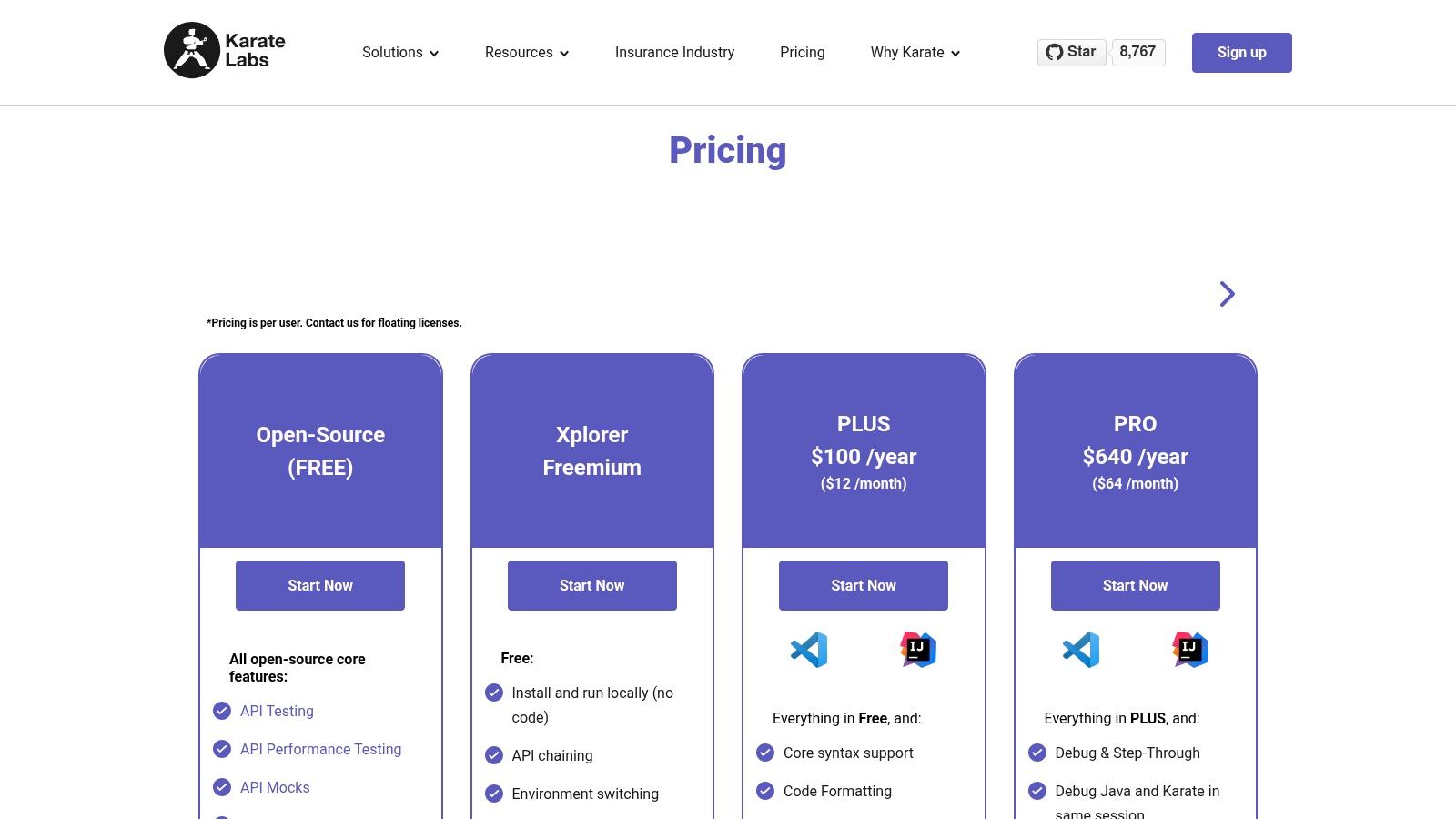The height and width of the screenshot is (819, 1456).
Task: Expand the Solutions dropdown menu
Action: pos(400,53)
